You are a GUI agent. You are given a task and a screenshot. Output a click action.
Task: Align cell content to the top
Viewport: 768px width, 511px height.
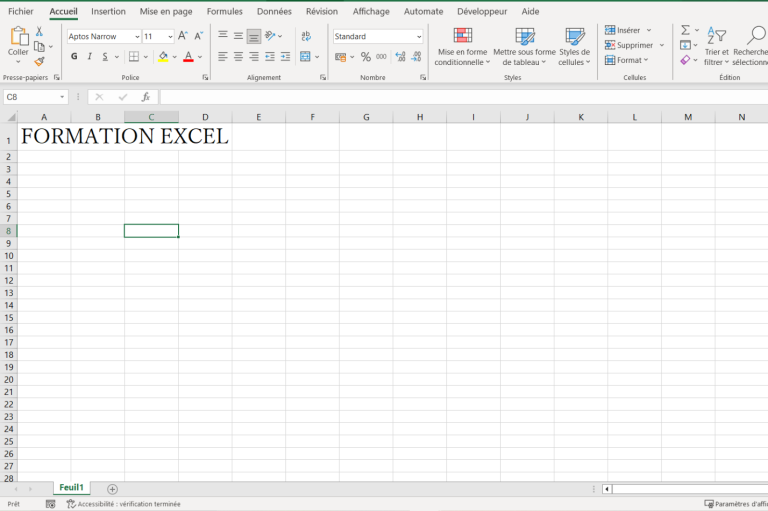(223, 35)
